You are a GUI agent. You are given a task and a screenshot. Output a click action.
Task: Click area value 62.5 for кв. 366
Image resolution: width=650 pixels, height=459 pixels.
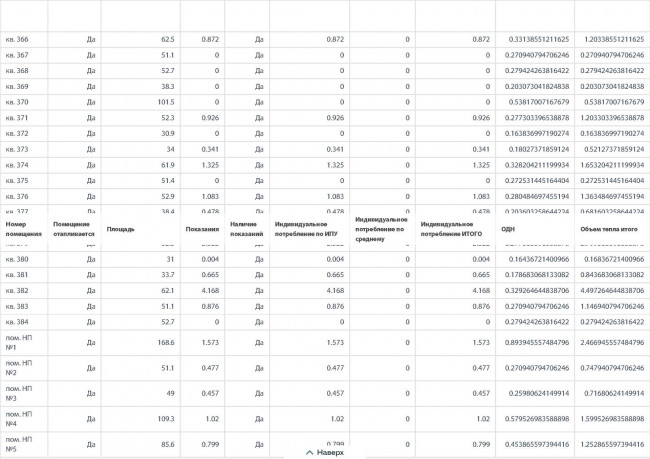[x=168, y=39]
